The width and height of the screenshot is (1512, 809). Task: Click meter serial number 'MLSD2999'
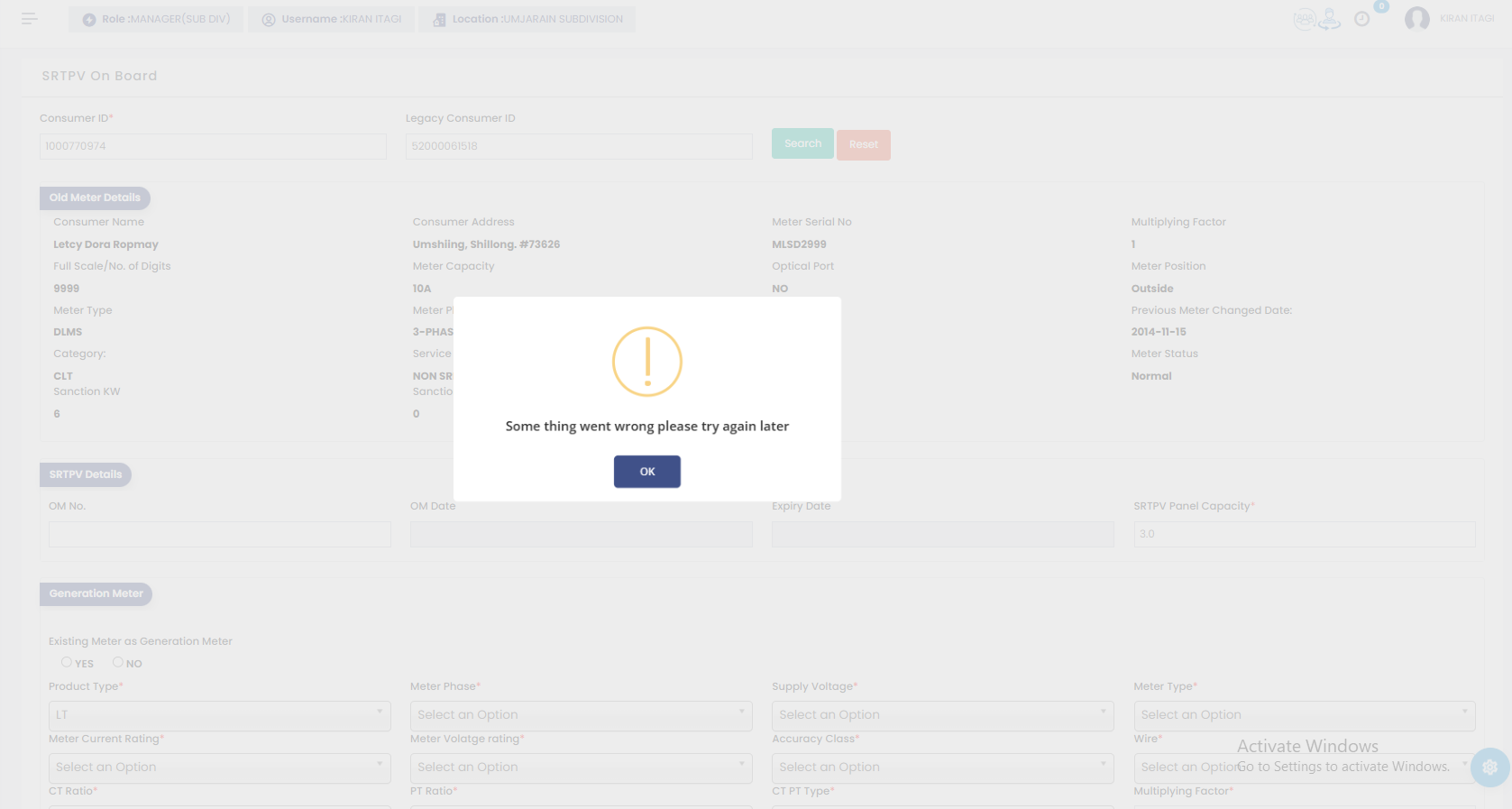point(799,244)
